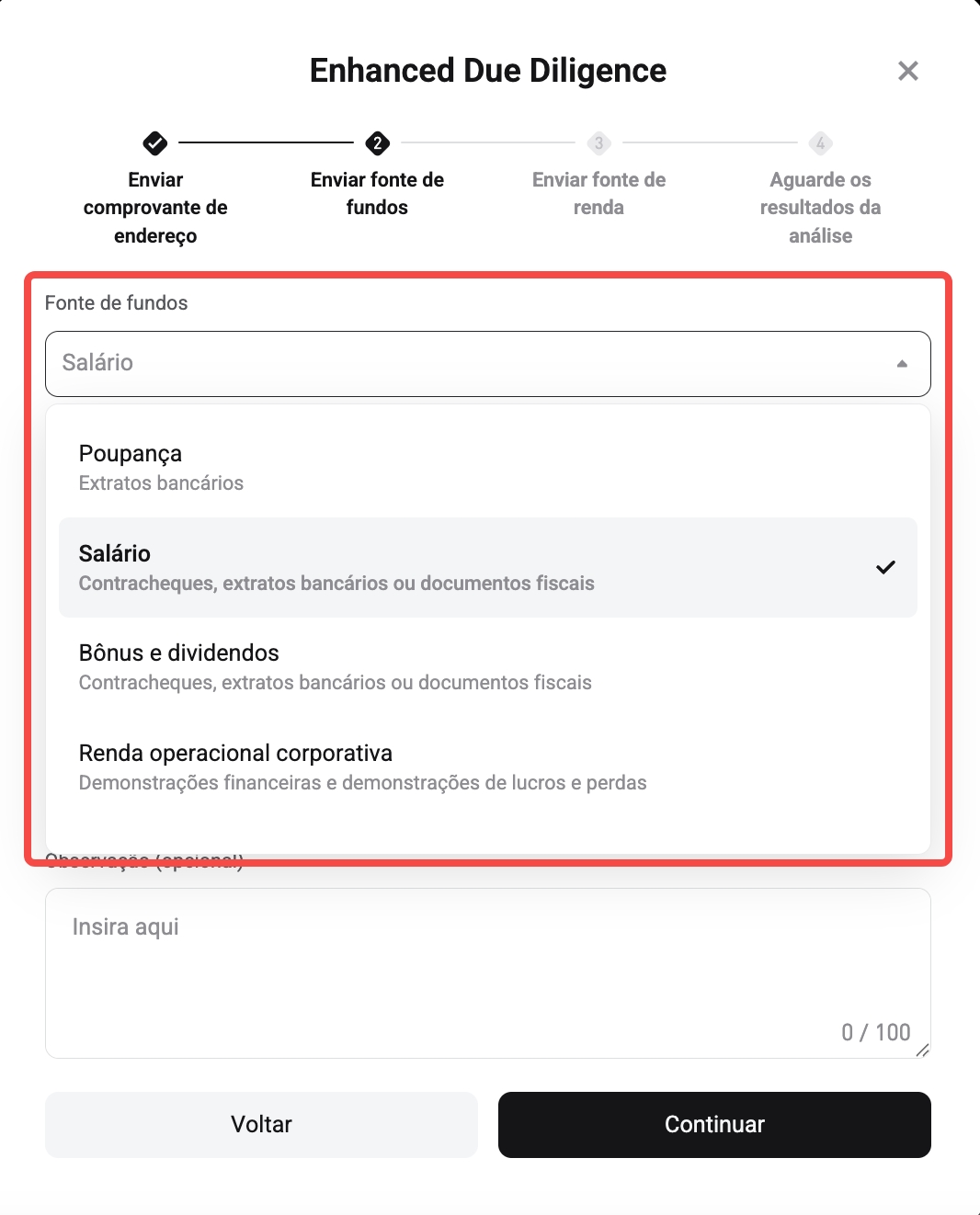Click the X close icon
This screenshot has height=1215, width=980.
coord(908,70)
